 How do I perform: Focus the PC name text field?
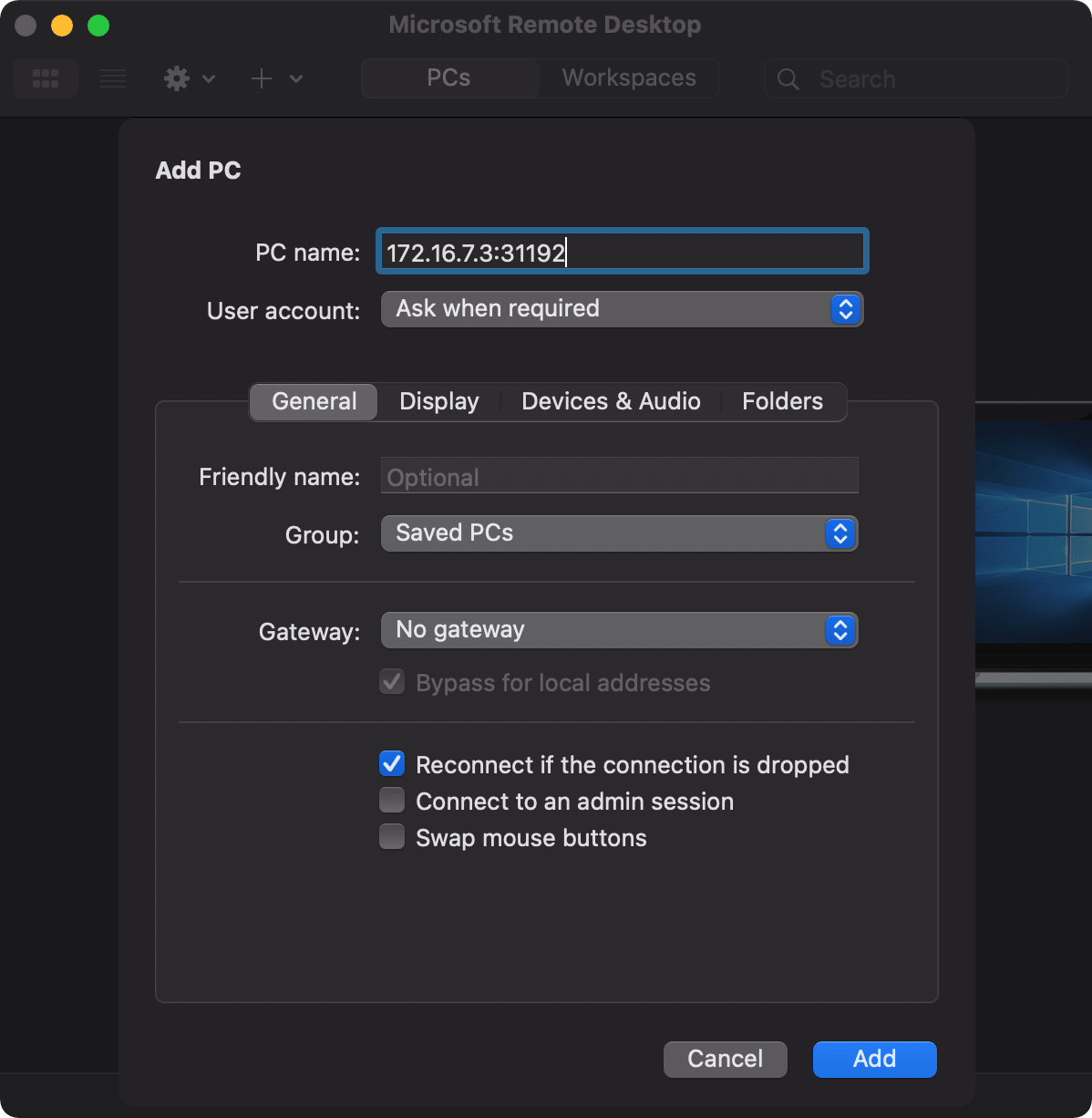[x=622, y=253]
